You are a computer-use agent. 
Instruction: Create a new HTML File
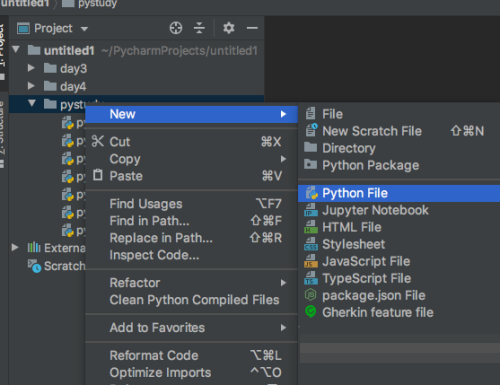coord(399,227)
